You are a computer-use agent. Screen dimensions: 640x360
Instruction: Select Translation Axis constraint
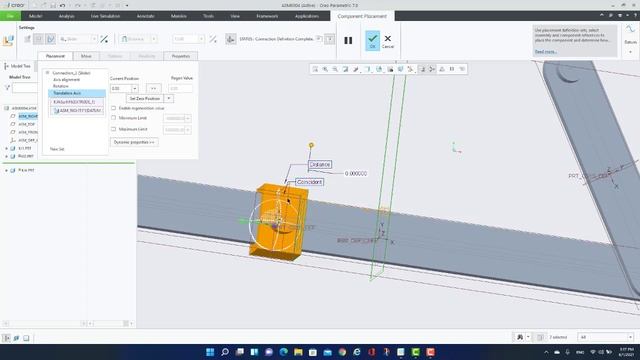77,93
